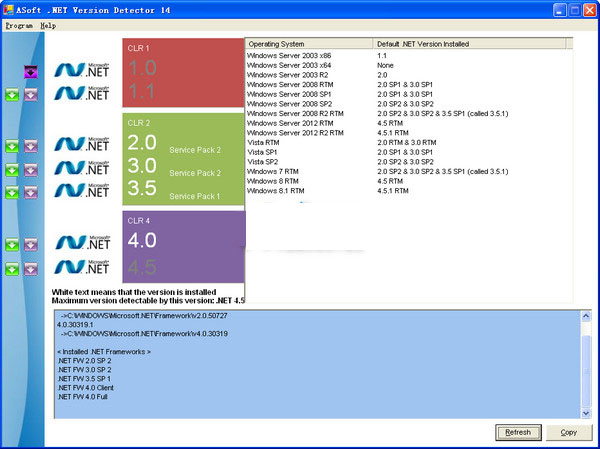The image size is (600, 449).
Task: Click the Microsoft .NET logo next to version 1.0
Action: (x=82, y=70)
